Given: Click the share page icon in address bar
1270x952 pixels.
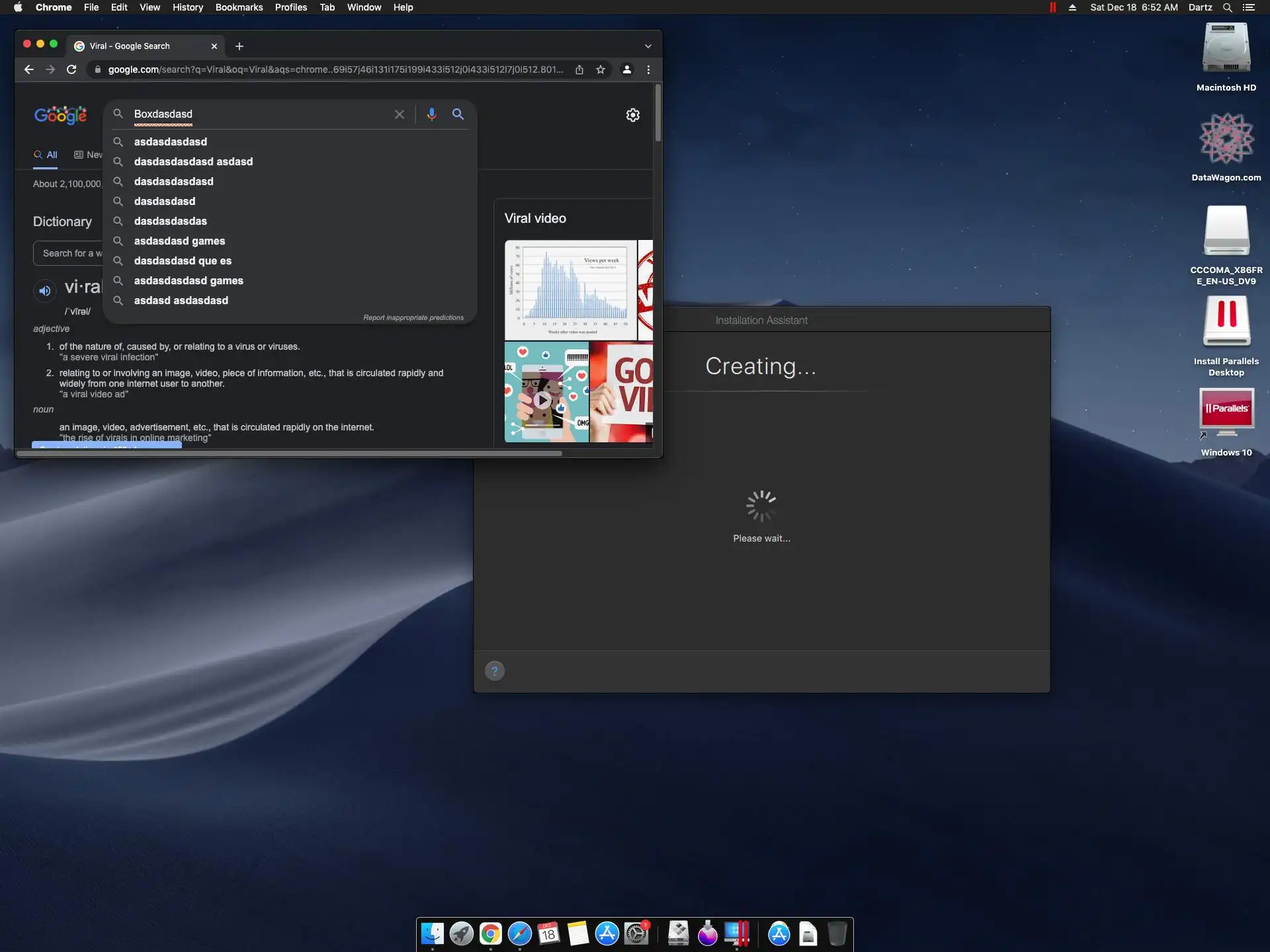Looking at the screenshot, I should [x=579, y=69].
